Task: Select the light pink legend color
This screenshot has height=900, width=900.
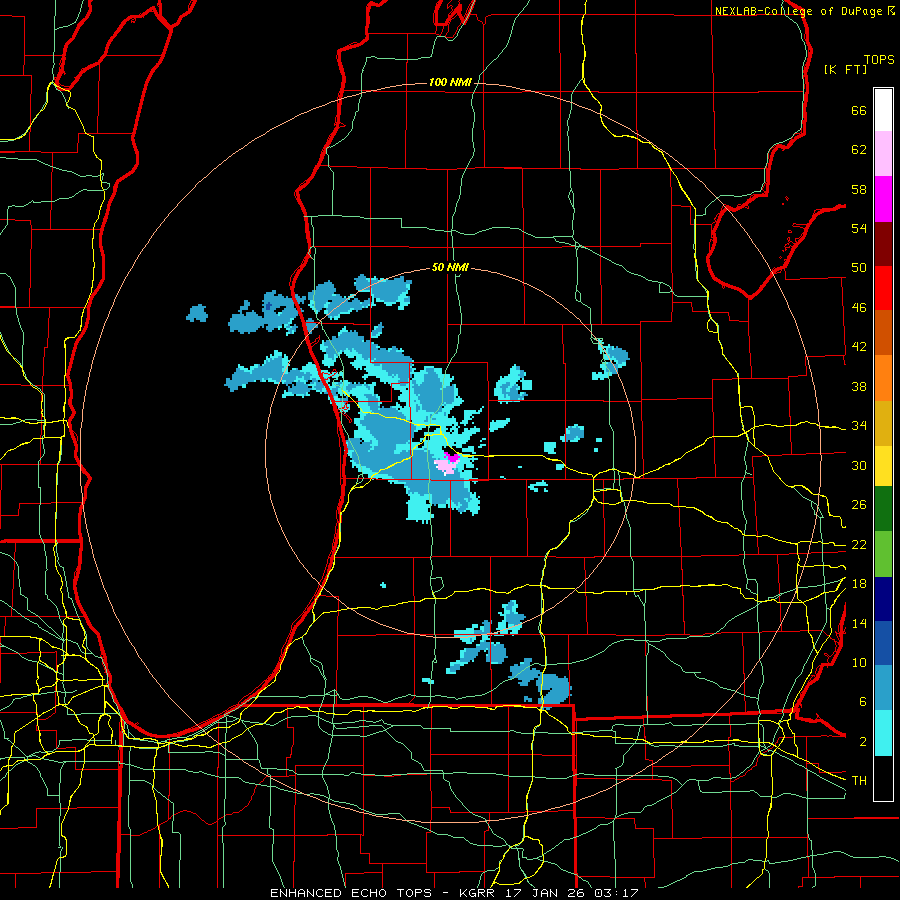Action: pyautogui.click(x=883, y=154)
